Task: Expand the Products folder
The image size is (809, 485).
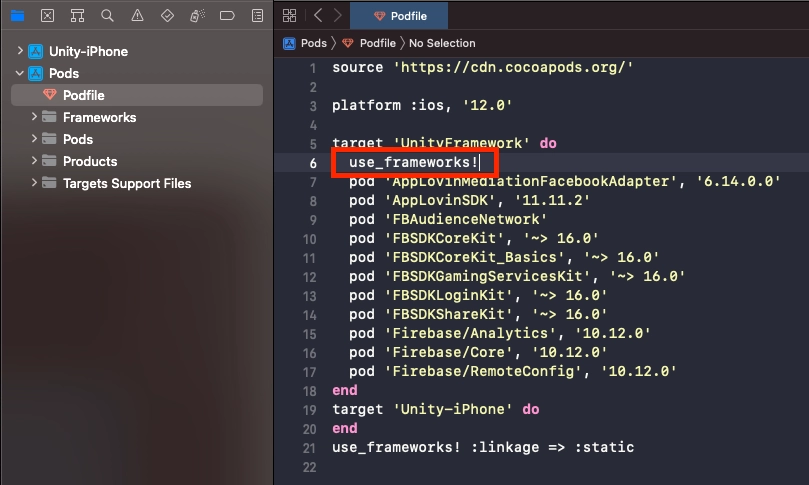Action: (34, 161)
